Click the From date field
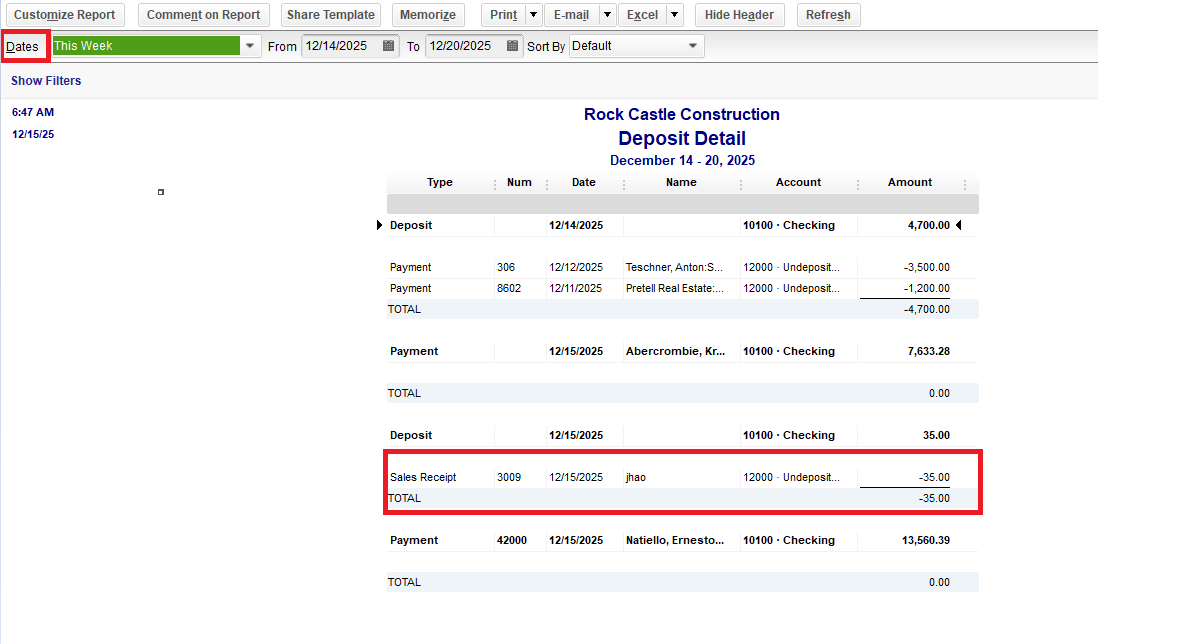The width and height of the screenshot is (1180, 644). (342, 46)
